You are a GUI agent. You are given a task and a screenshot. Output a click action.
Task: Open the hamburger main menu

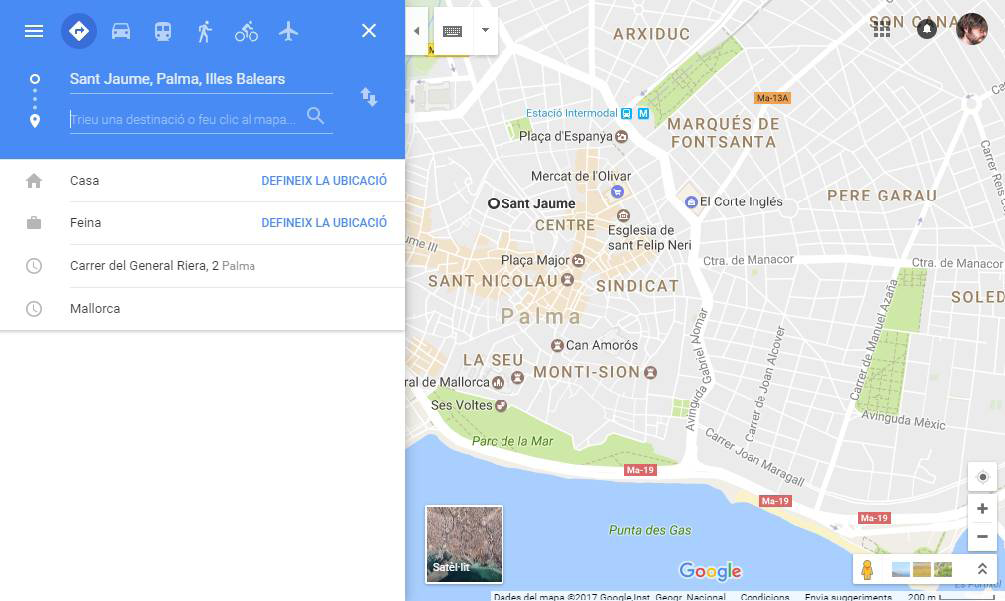34,31
